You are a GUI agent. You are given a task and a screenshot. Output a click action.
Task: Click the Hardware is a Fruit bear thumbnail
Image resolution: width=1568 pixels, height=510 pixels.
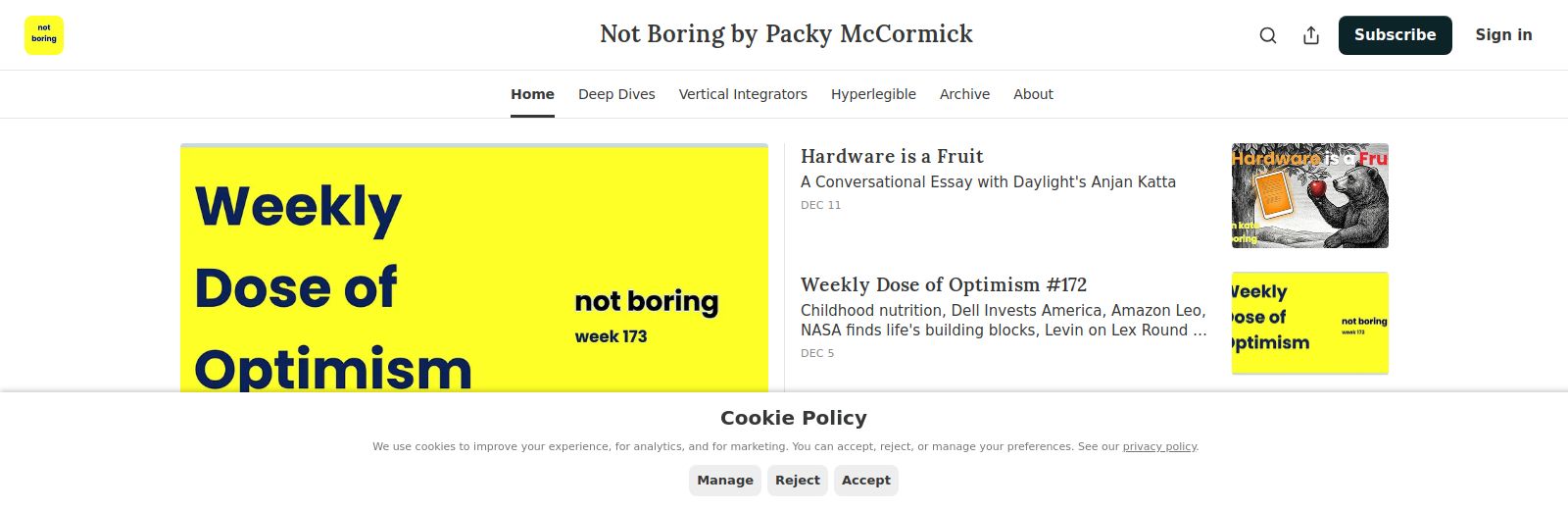(x=1309, y=196)
